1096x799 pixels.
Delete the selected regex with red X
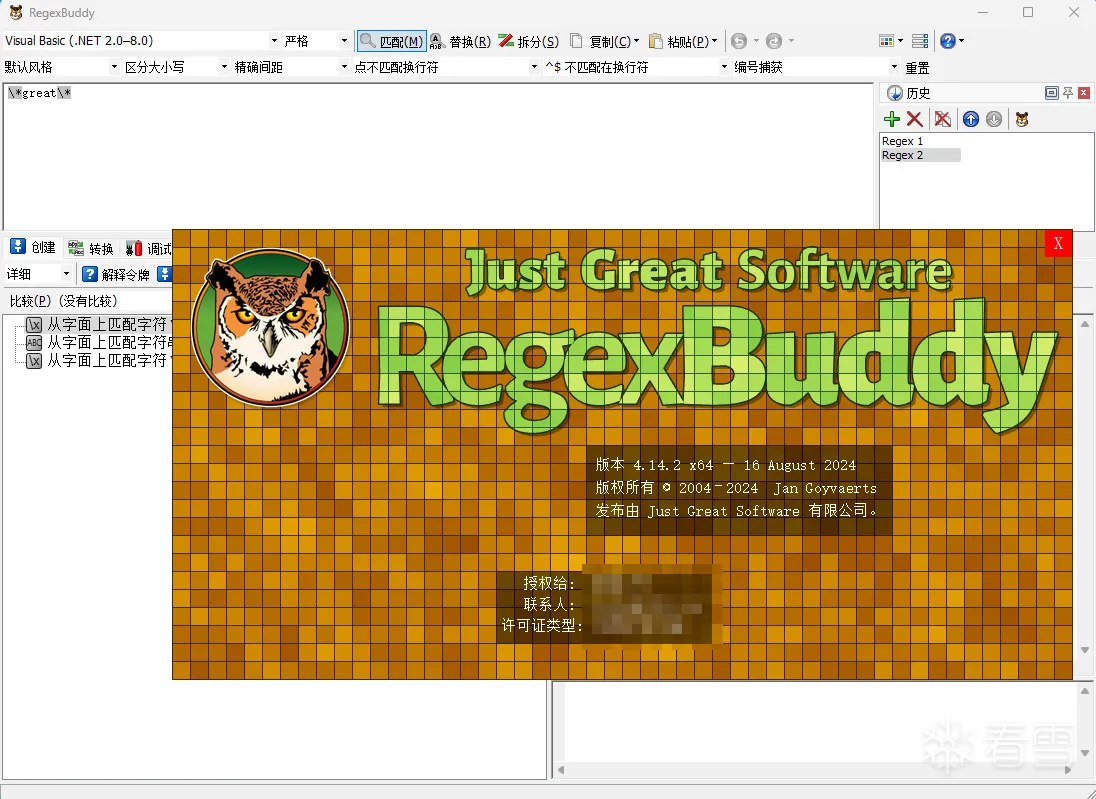point(914,119)
